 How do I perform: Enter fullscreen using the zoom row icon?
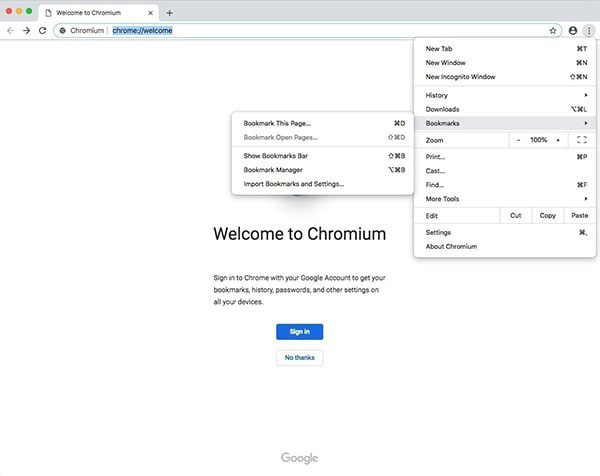(x=581, y=140)
